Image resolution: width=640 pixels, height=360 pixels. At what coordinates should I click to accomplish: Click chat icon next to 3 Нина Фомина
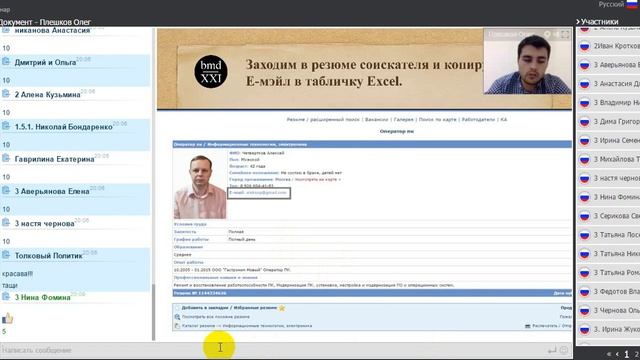click(x=6, y=297)
